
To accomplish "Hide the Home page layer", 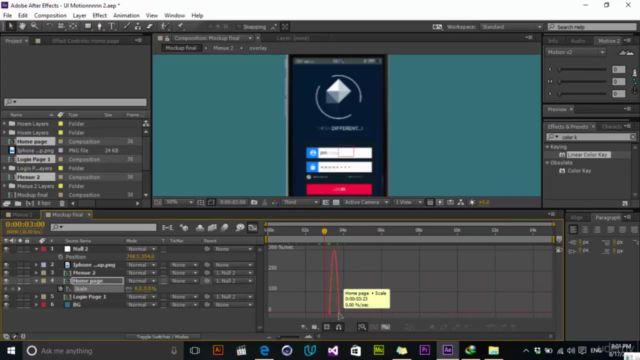I will (x=6, y=281).
